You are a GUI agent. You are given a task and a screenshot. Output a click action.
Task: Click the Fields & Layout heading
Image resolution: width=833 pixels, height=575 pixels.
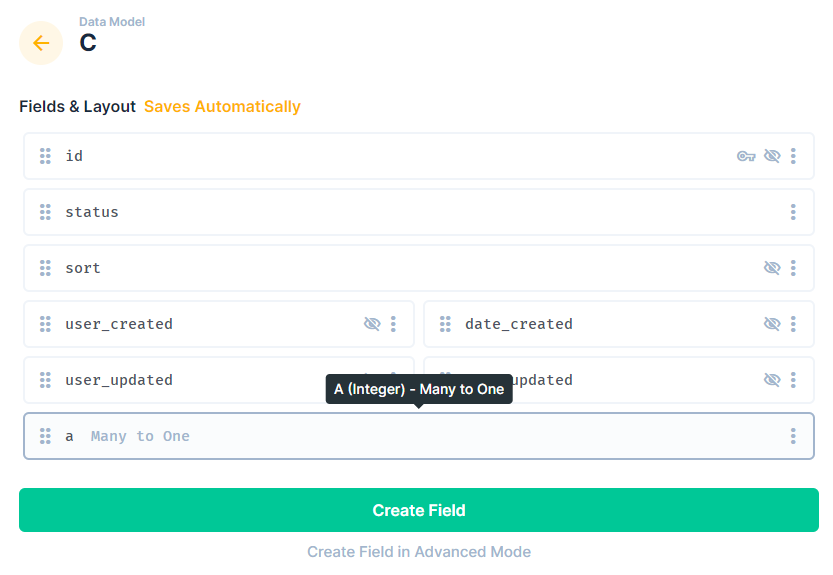(x=78, y=107)
